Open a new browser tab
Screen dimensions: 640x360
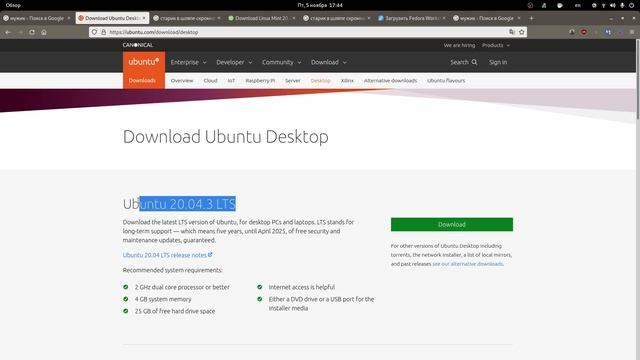click(x=531, y=18)
